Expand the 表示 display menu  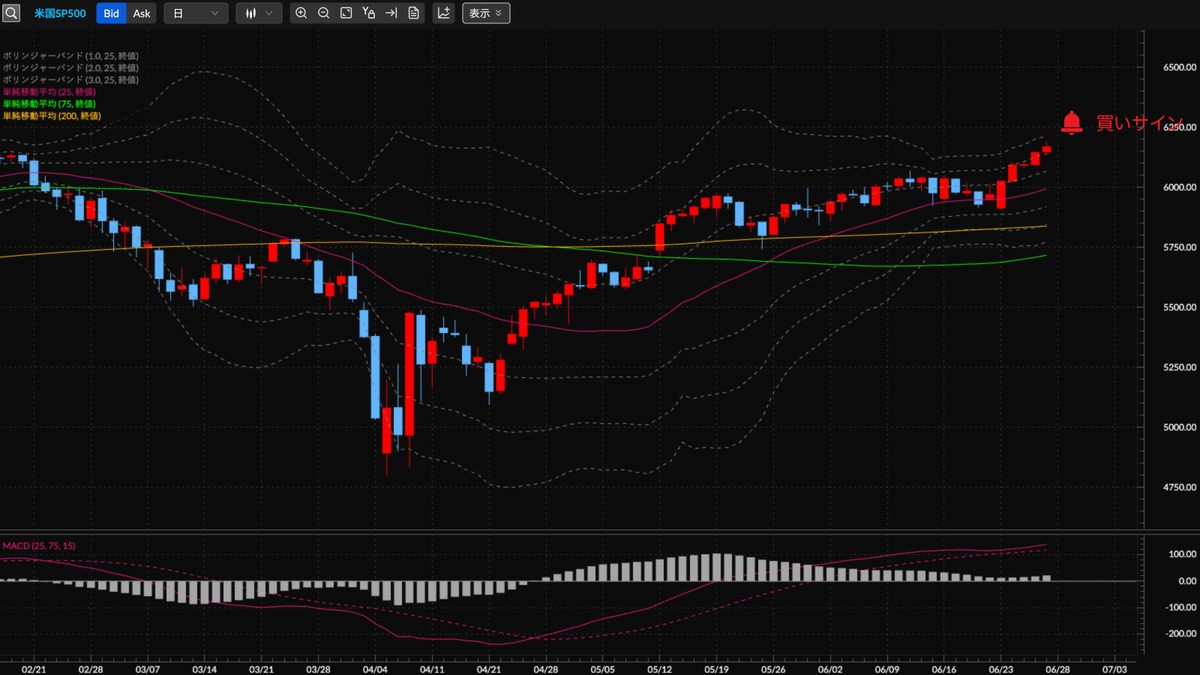point(486,13)
